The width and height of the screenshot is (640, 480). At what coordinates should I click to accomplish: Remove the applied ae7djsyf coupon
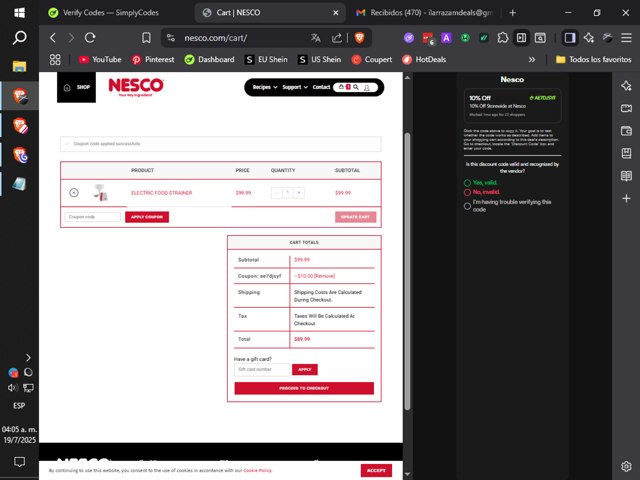(x=325, y=276)
